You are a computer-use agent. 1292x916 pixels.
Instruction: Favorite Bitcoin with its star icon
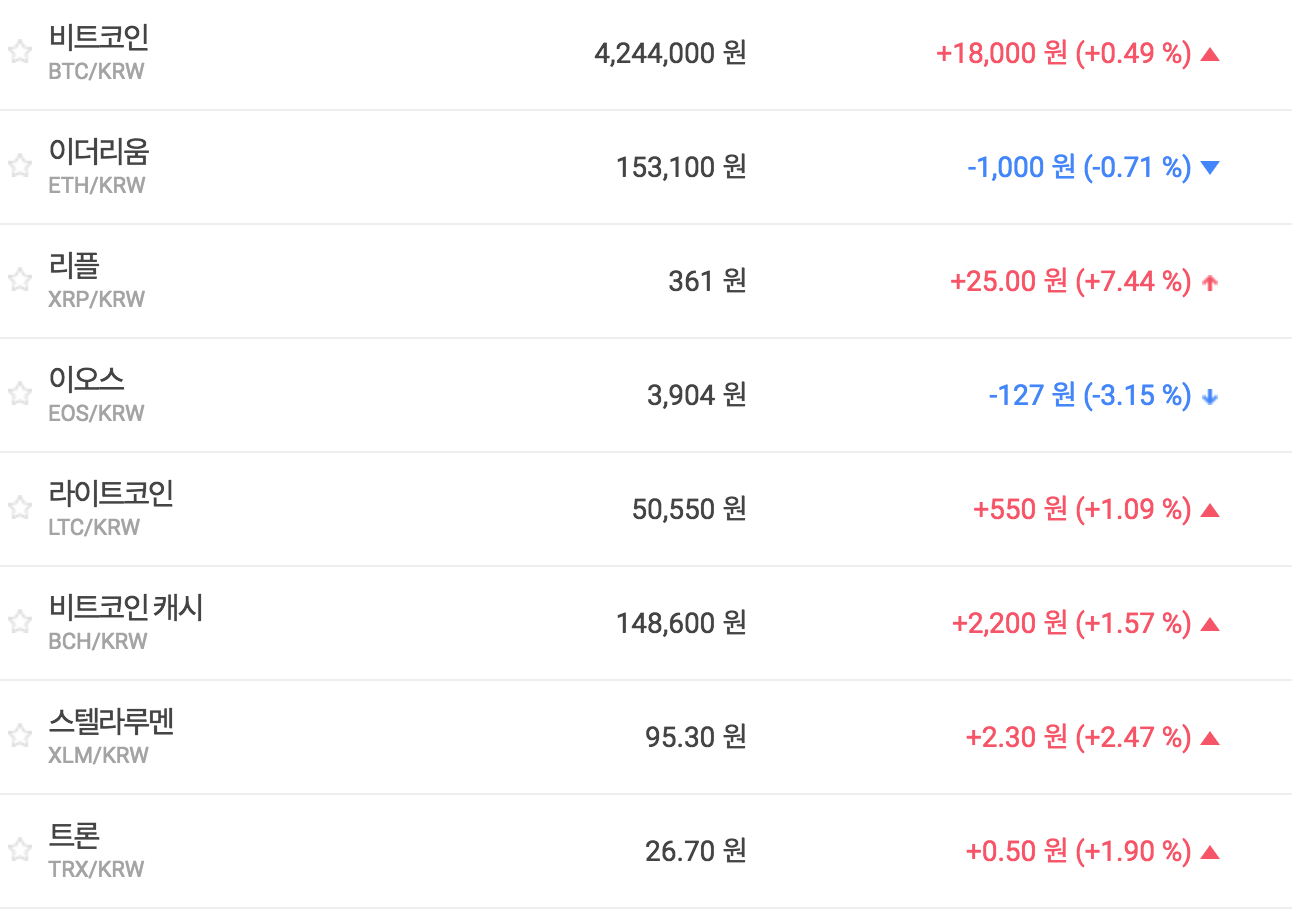tap(20, 53)
